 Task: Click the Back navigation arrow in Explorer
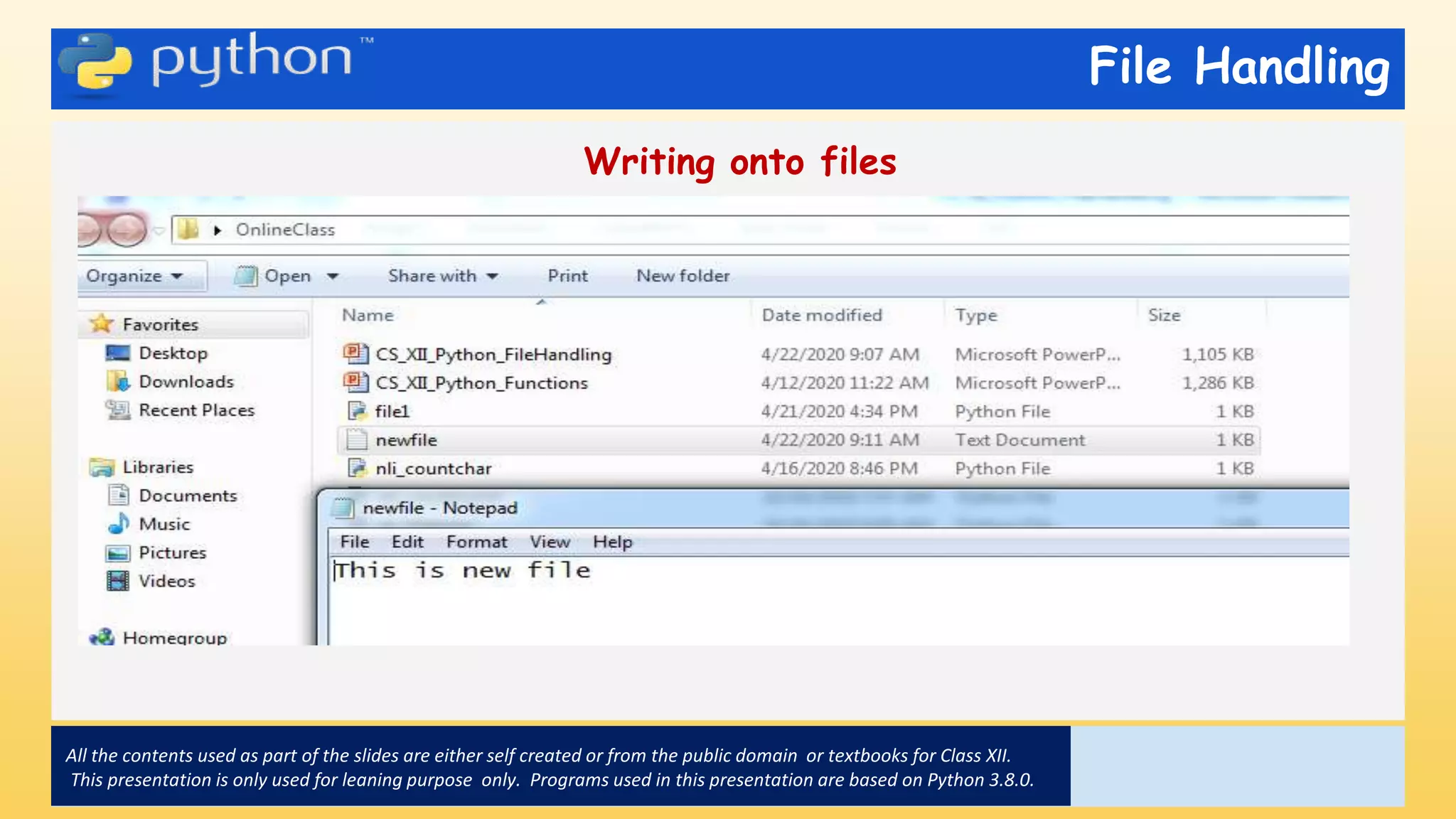(88, 230)
